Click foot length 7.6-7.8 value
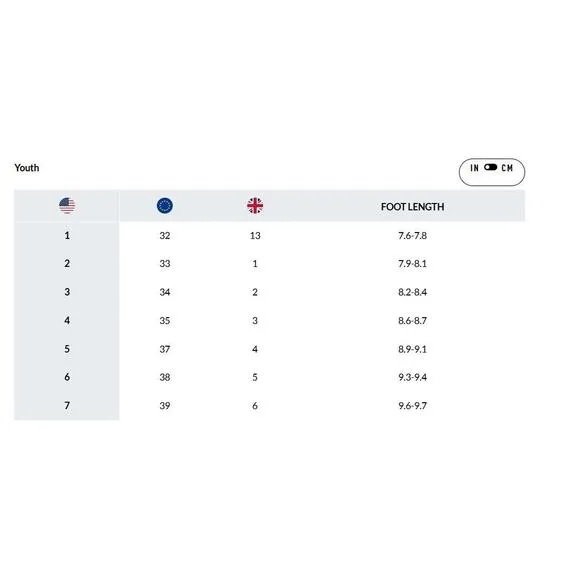 pos(412,236)
